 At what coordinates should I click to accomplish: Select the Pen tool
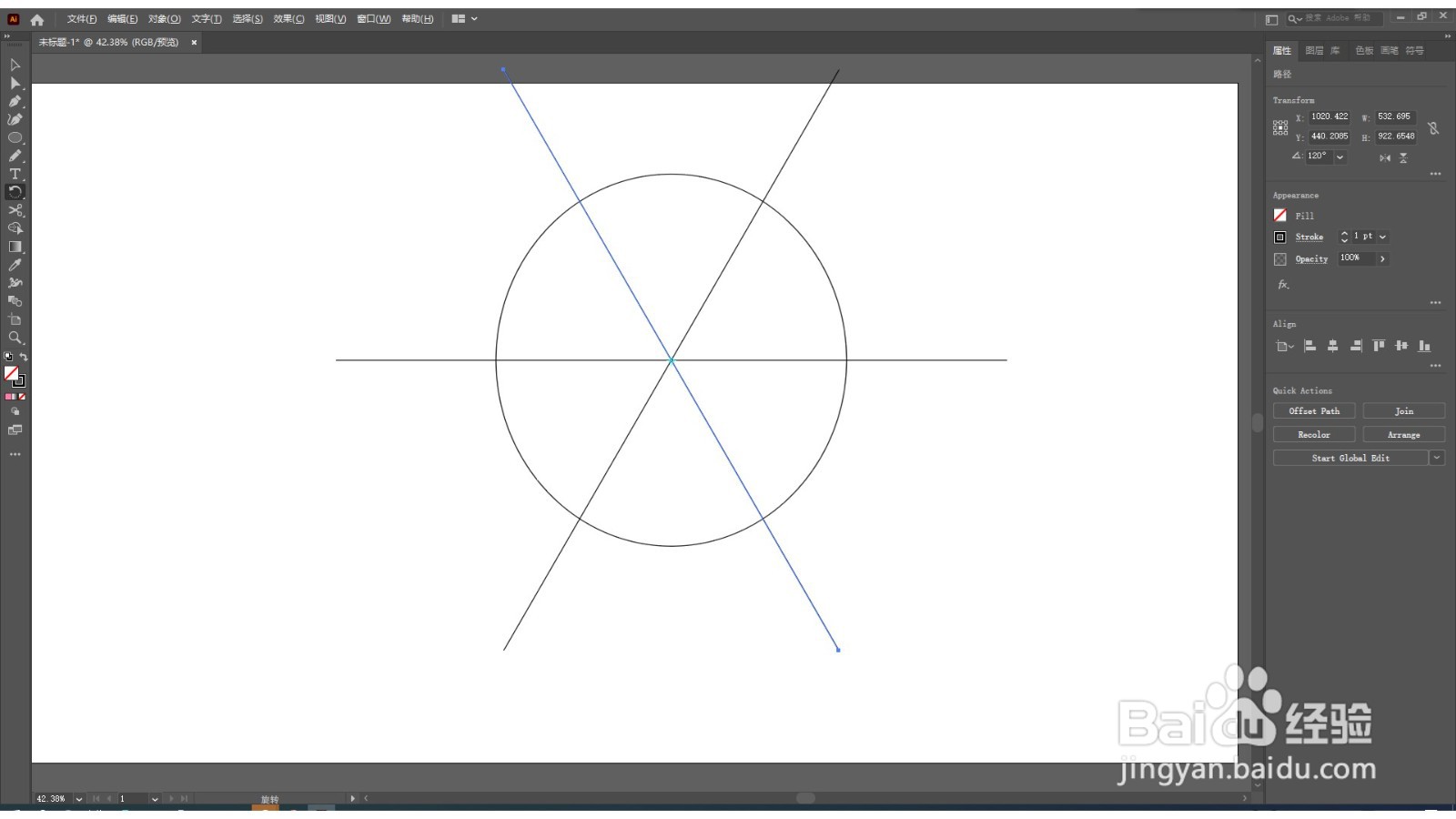[15, 101]
